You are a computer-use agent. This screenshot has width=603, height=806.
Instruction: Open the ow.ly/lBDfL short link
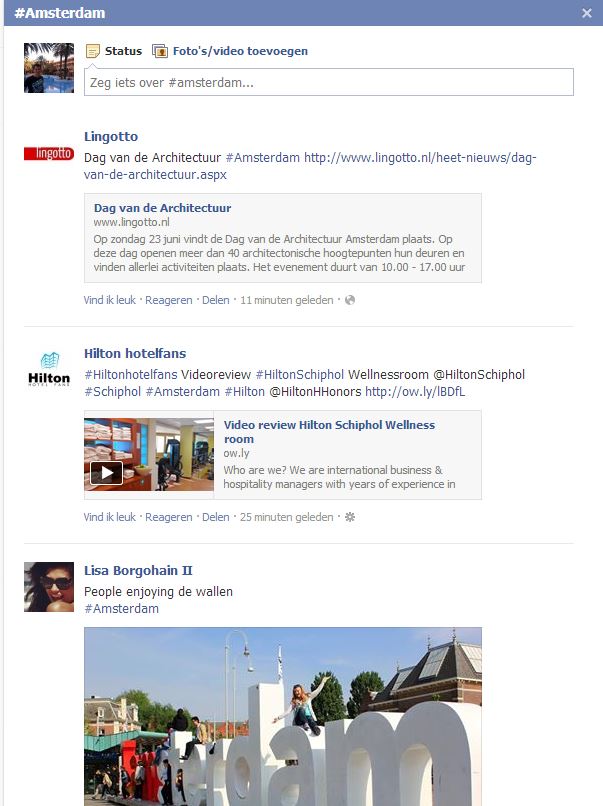(x=415, y=392)
